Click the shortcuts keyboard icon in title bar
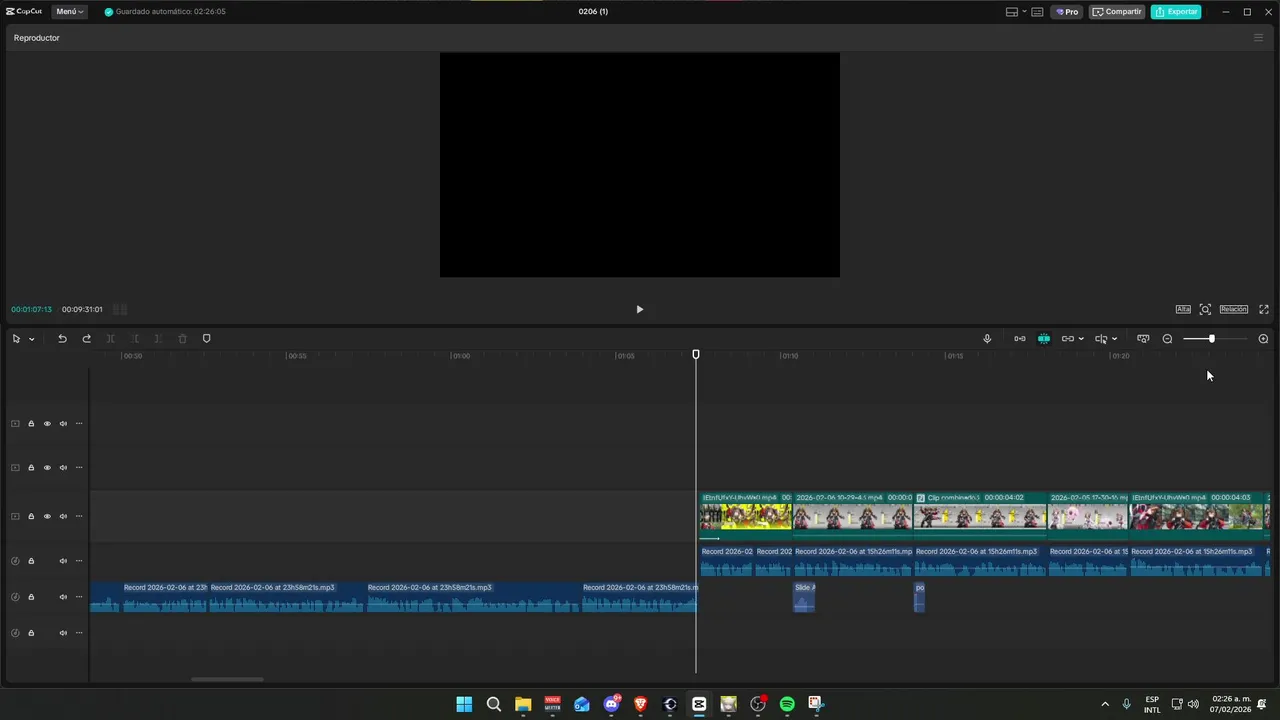Viewport: 1280px width, 720px height. tap(1037, 12)
